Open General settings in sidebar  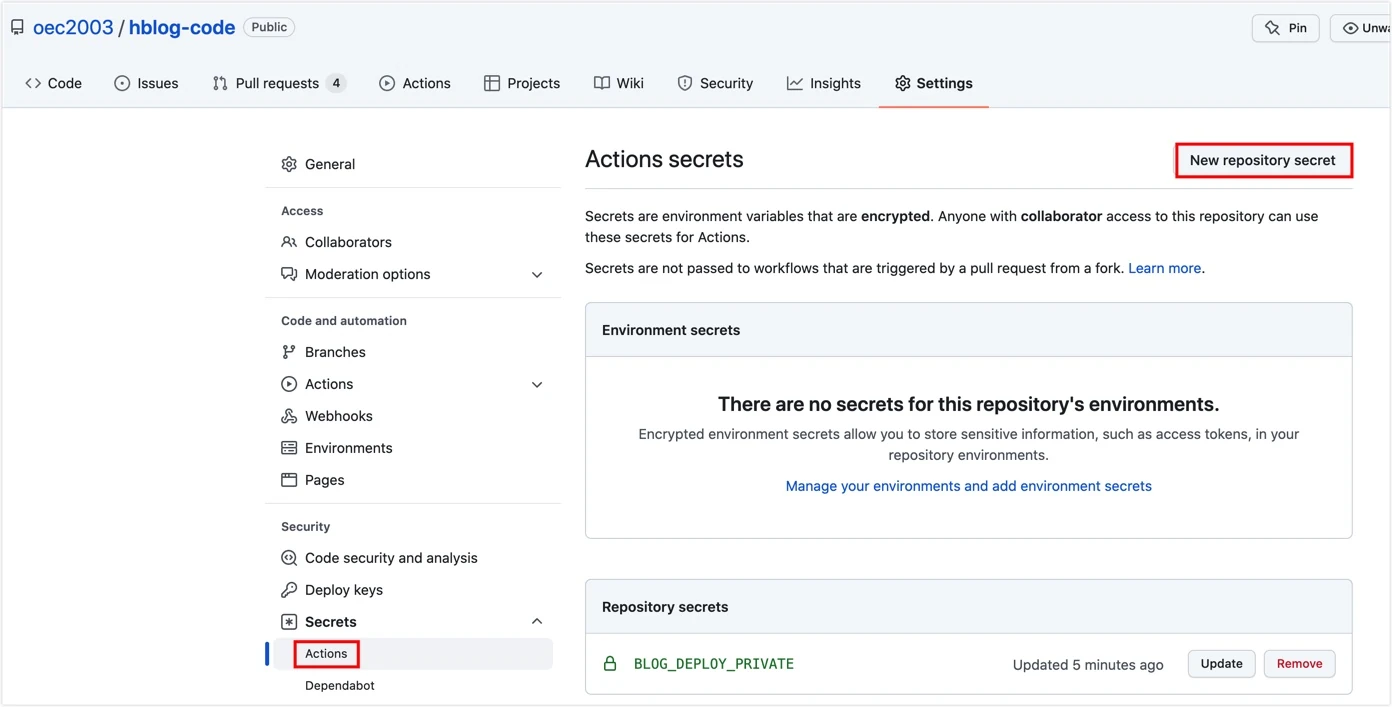coord(330,164)
